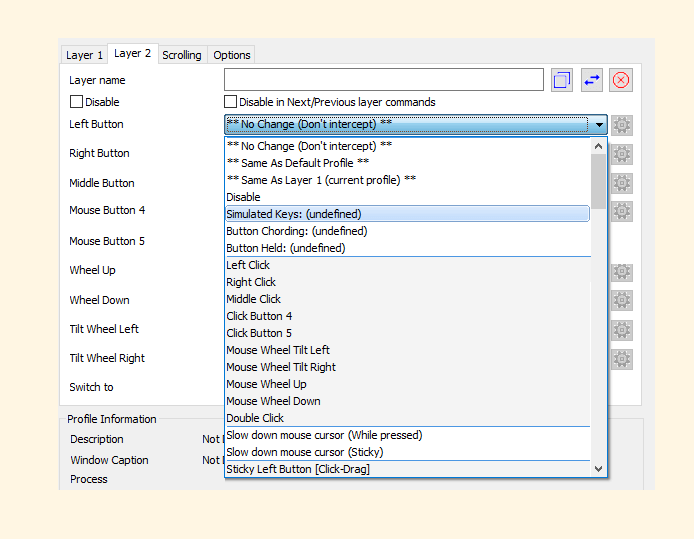Click the swap layers arrows icon
This screenshot has width=694, height=539.
tap(592, 80)
